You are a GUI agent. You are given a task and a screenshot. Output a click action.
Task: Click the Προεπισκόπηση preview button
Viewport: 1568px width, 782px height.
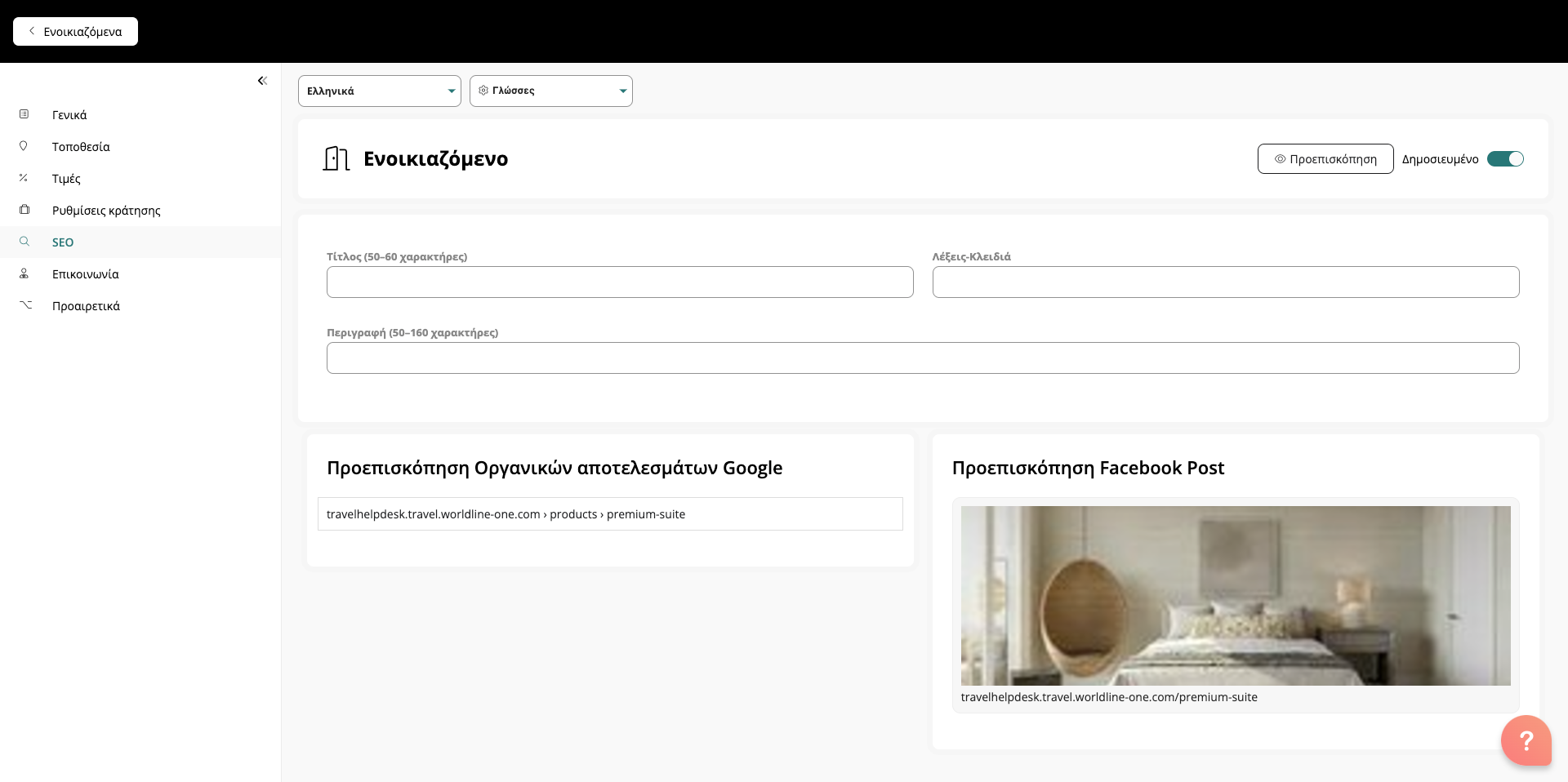pos(1325,159)
